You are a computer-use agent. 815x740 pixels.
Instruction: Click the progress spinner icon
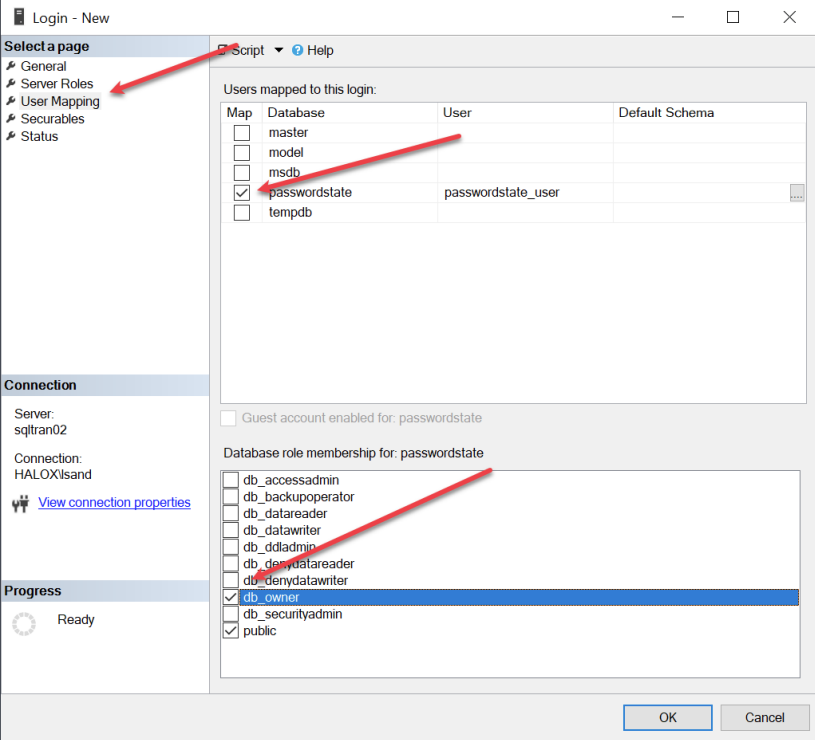pos(24,624)
